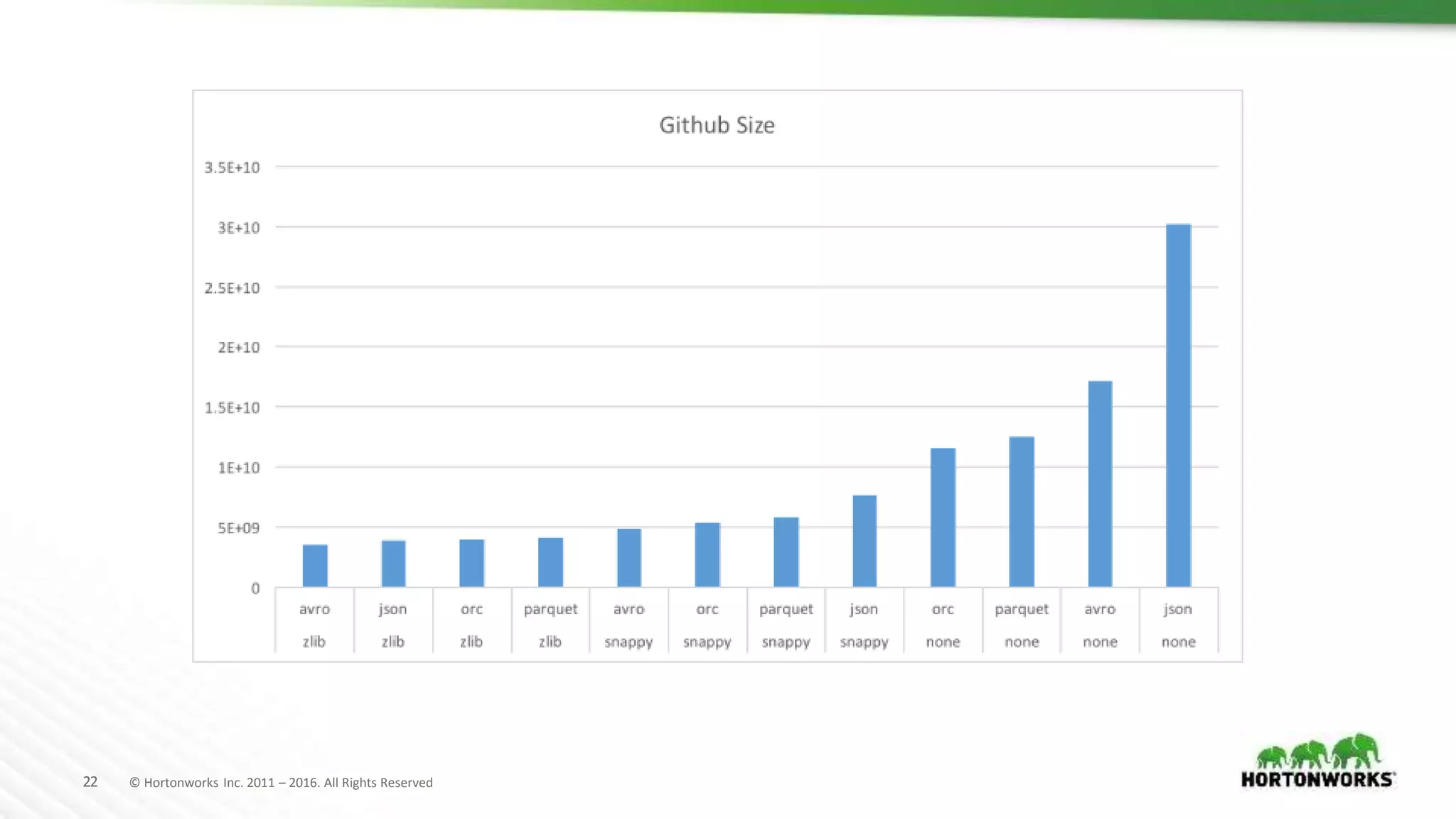Select the orc snappy bar

tap(707, 555)
